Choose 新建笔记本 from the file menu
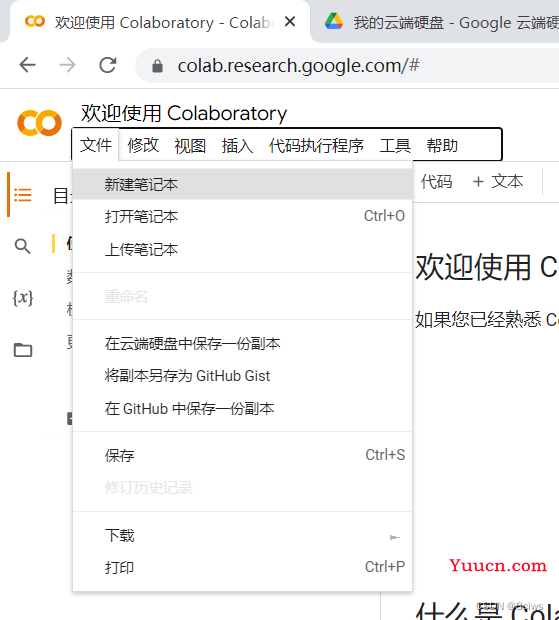This screenshot has width=559, height=620. [242, 184]
